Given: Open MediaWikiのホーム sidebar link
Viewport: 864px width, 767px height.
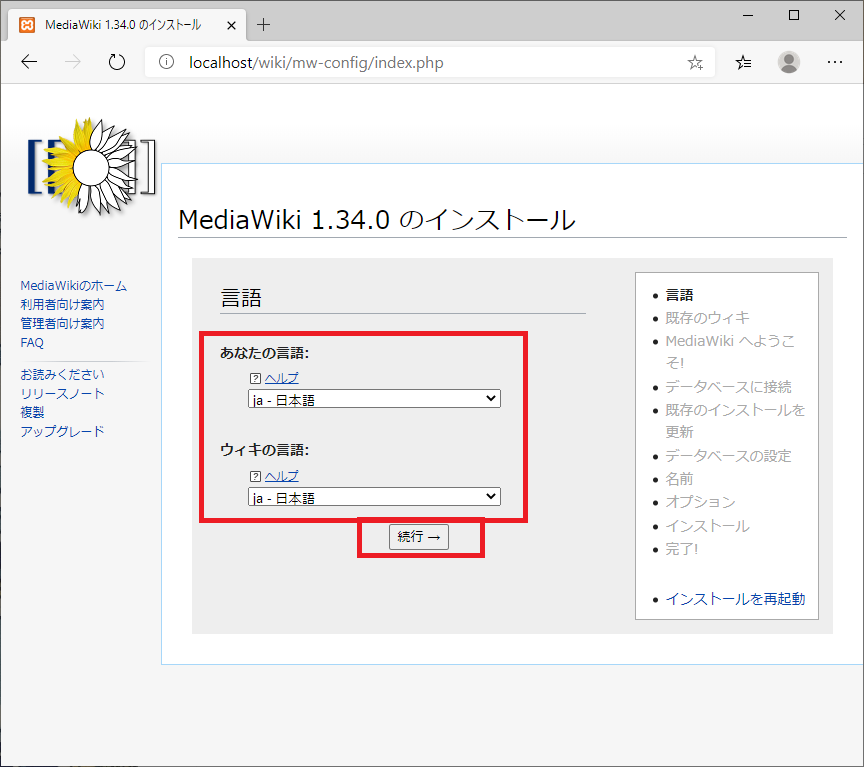Looking at the screenshot, I should pyautogui.click(x=74, y=286).
